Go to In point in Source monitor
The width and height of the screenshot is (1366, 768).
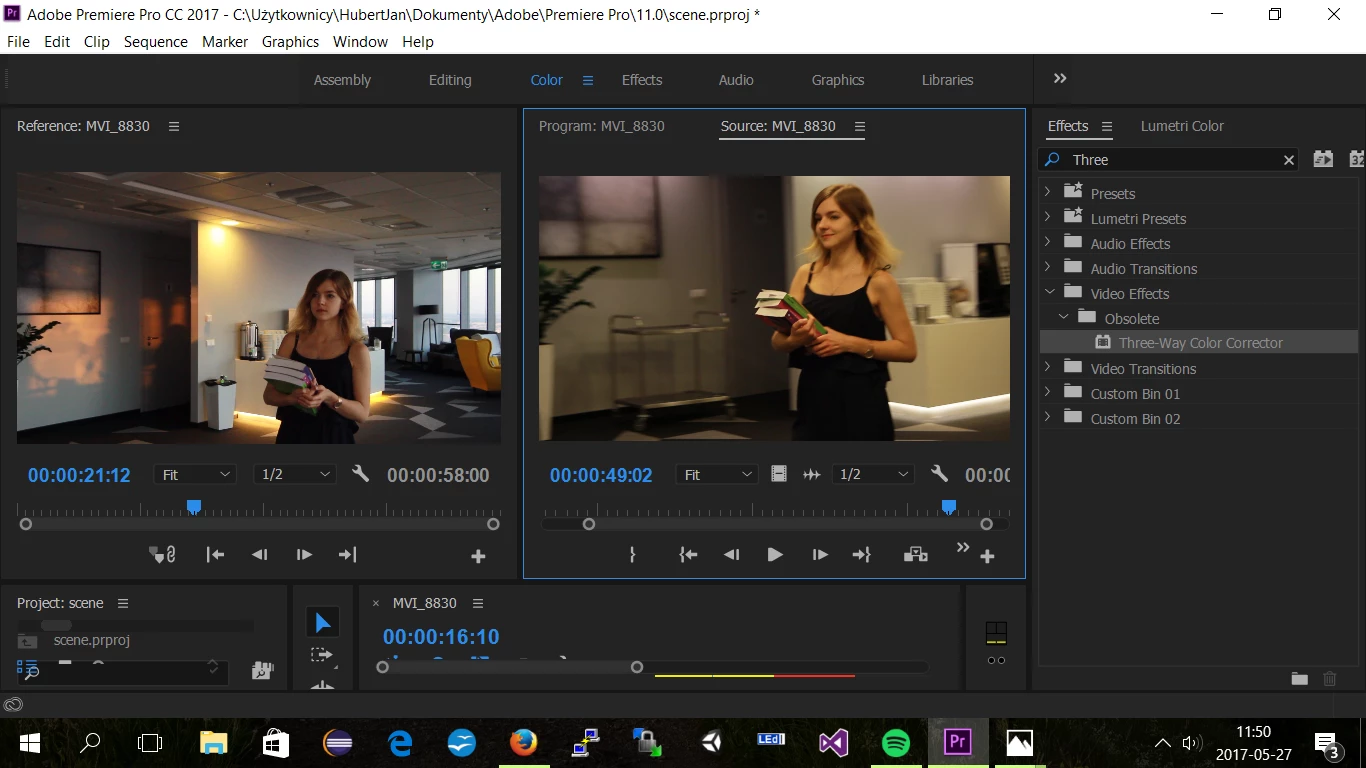point(688,554)
